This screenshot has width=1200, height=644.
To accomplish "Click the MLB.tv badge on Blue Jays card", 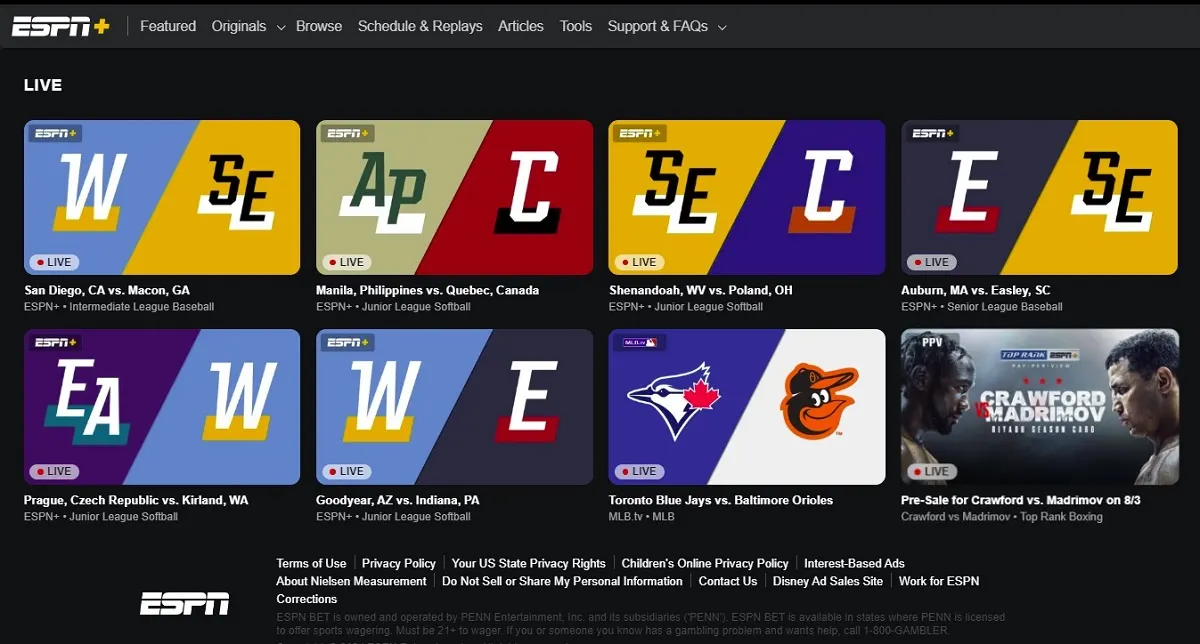I will [x=639, y=342].
